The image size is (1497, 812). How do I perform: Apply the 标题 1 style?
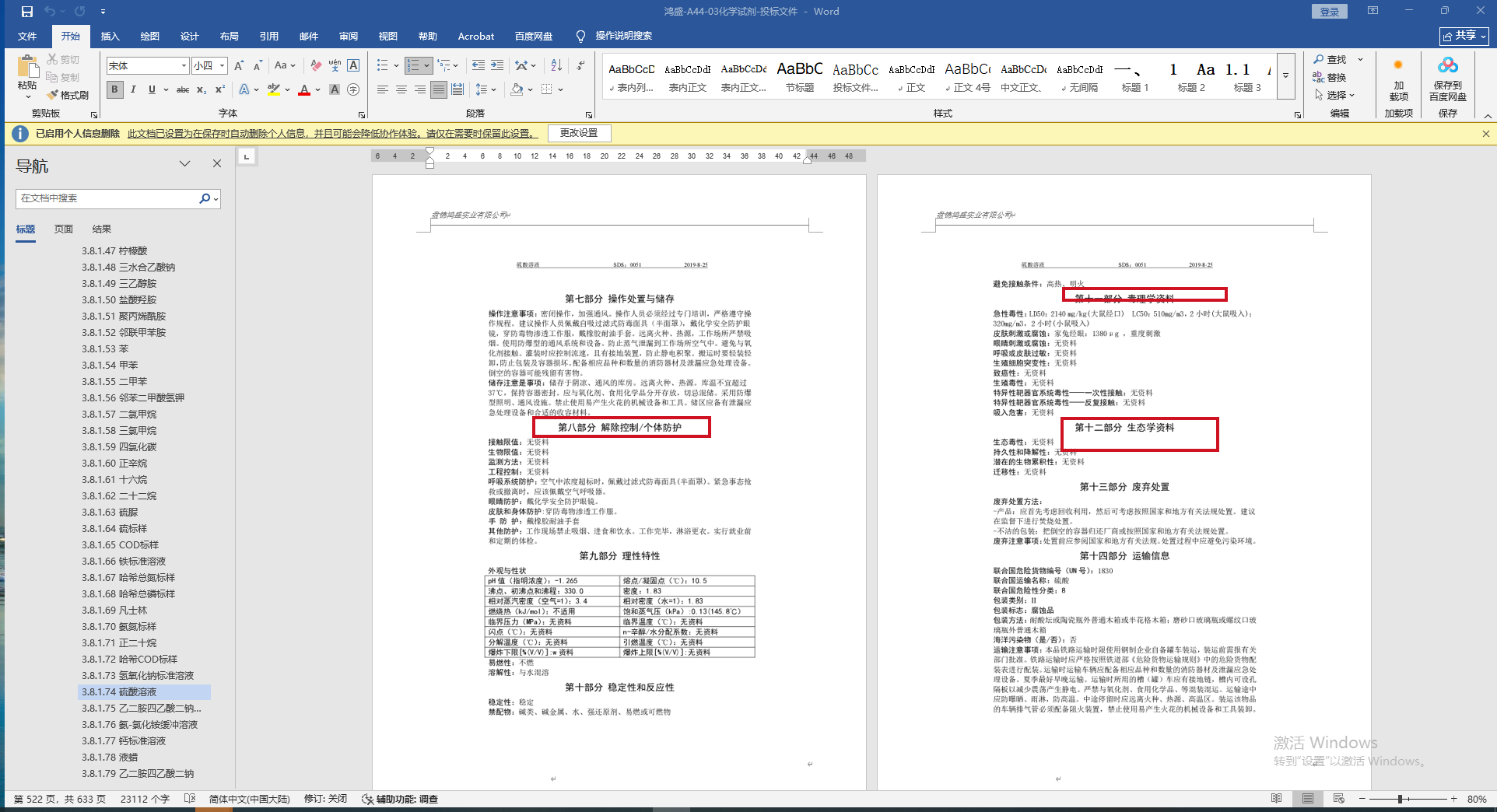coord(1134,77)
